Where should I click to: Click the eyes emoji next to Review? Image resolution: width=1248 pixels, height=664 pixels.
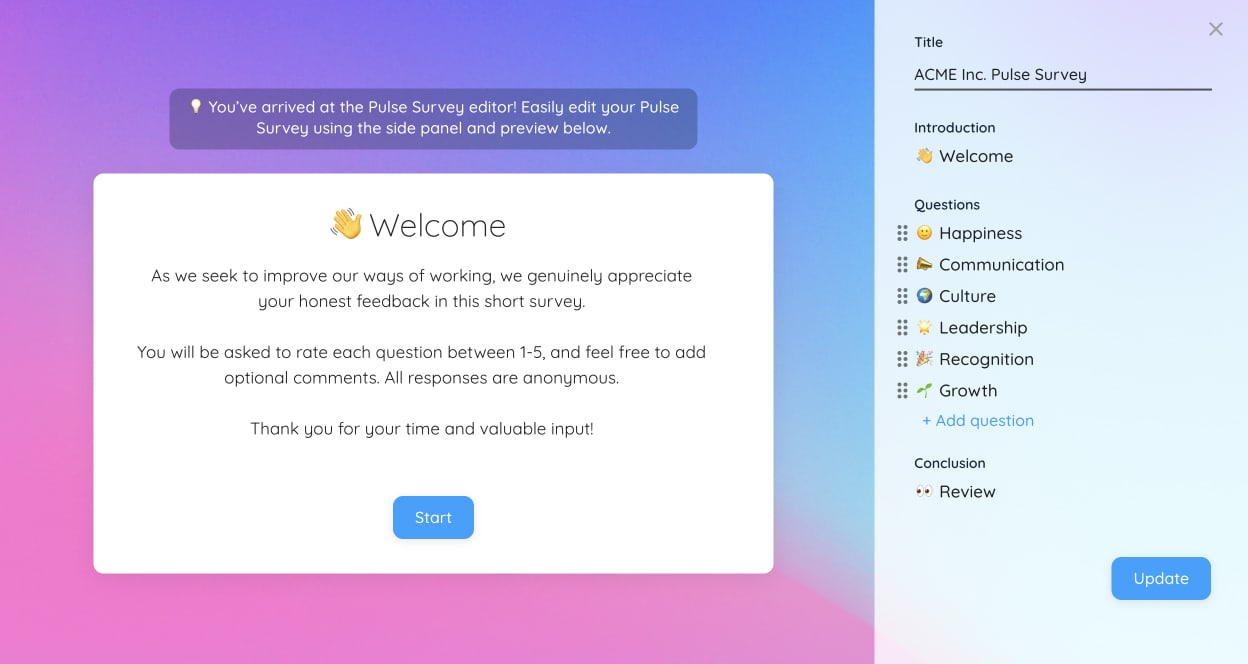coord(924,492)
